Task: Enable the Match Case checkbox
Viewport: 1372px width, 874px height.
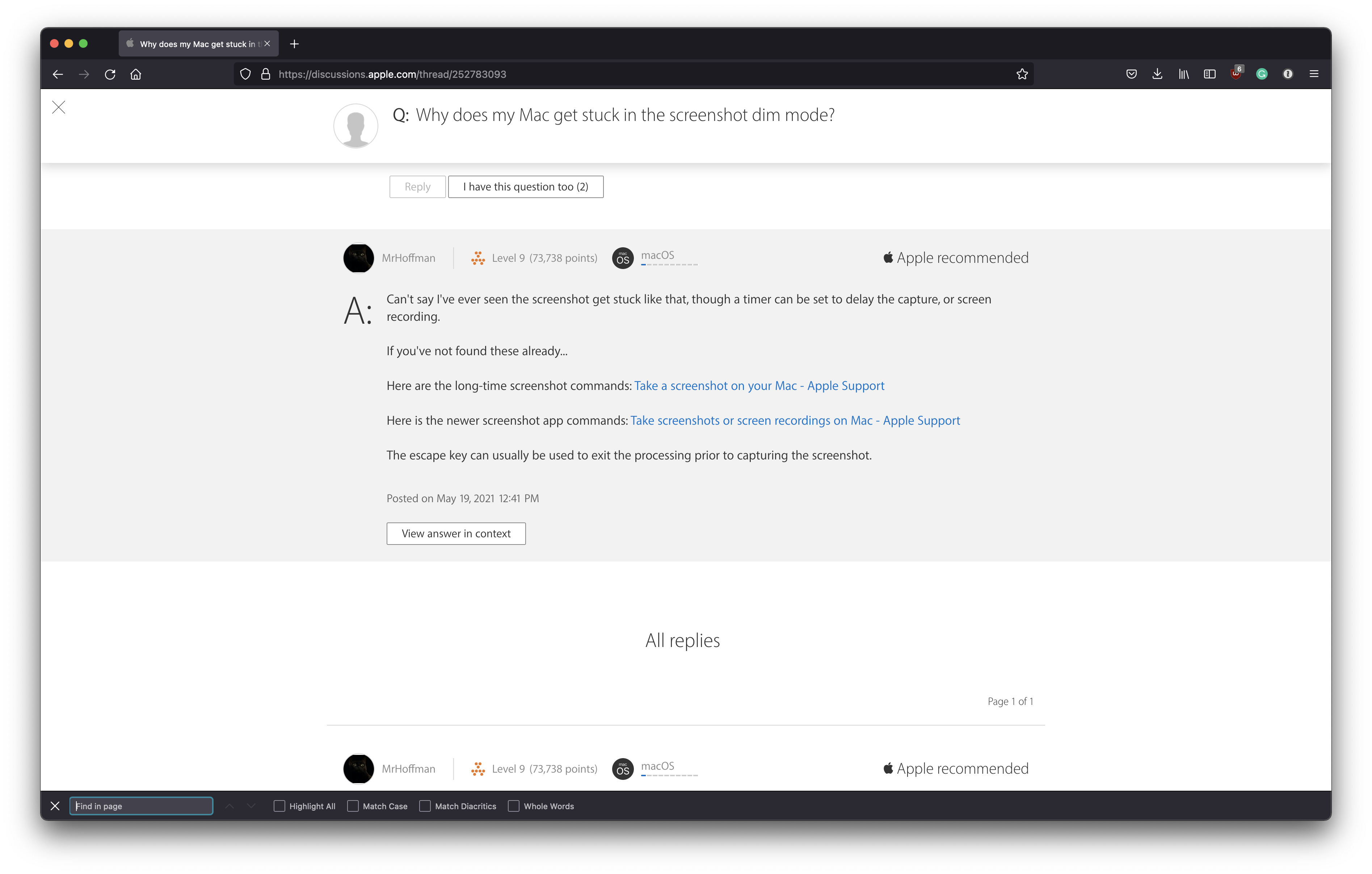Action: (x=353, y=806)
